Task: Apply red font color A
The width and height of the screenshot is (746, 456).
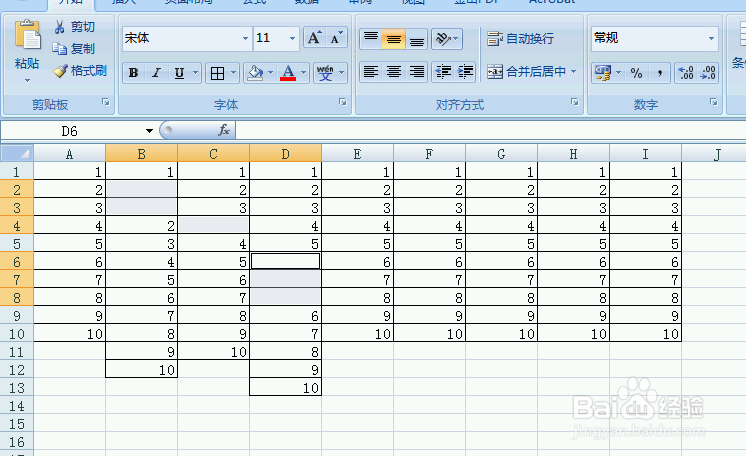Action: pyautogui.click(x=288, y=73)
